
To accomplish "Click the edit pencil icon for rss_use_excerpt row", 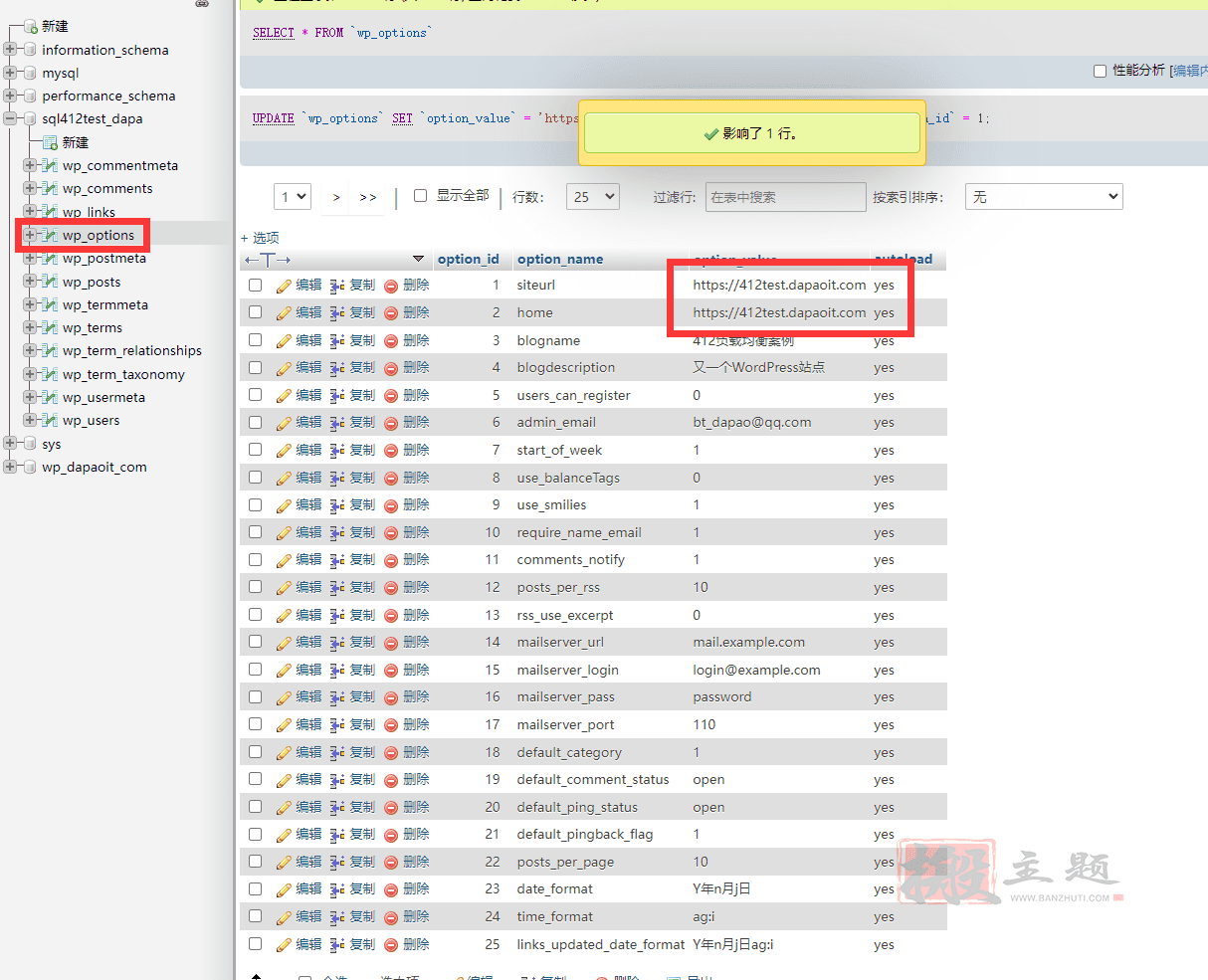I will click(284, 616).
